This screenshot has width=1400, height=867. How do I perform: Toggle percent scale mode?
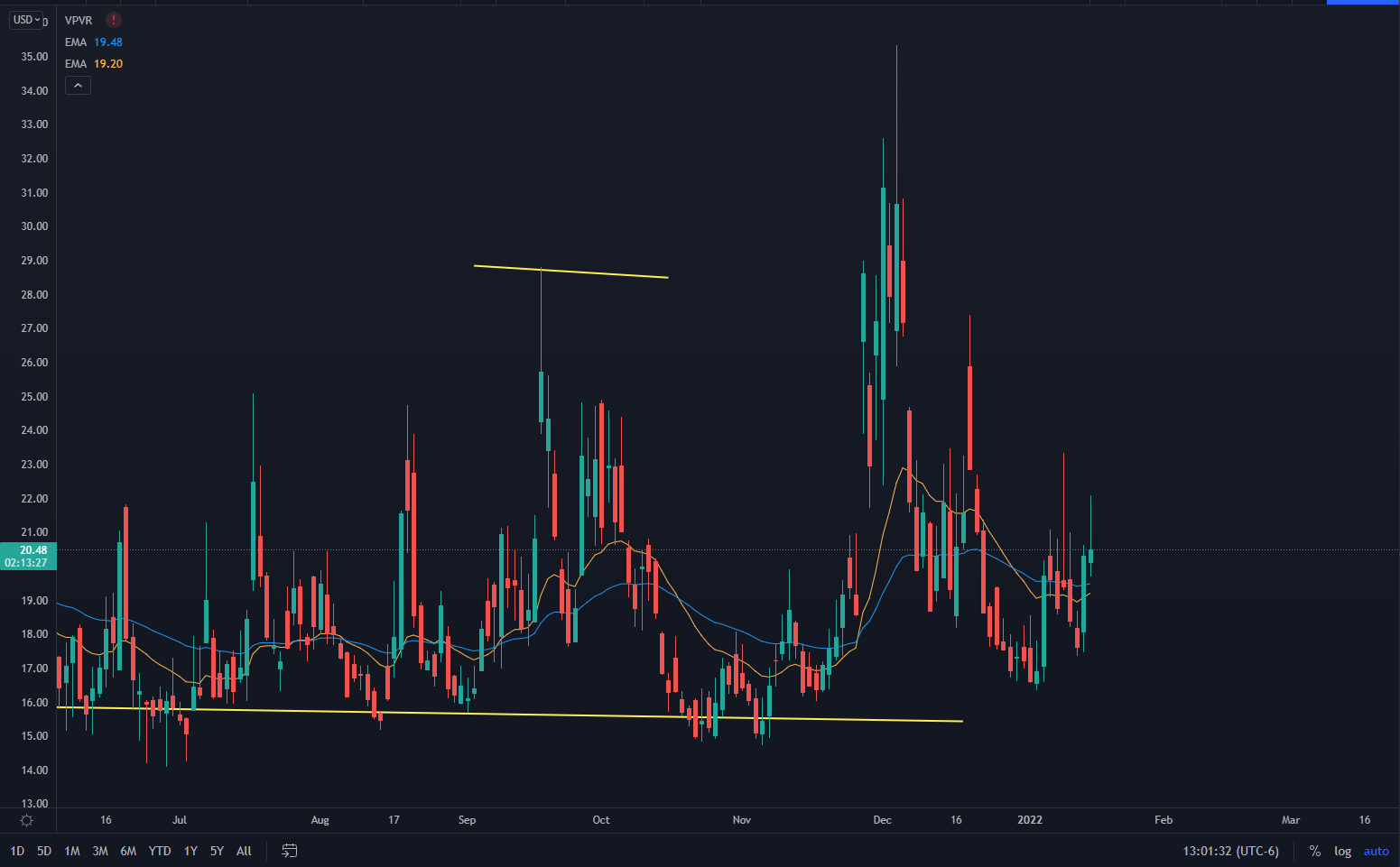1315,851
